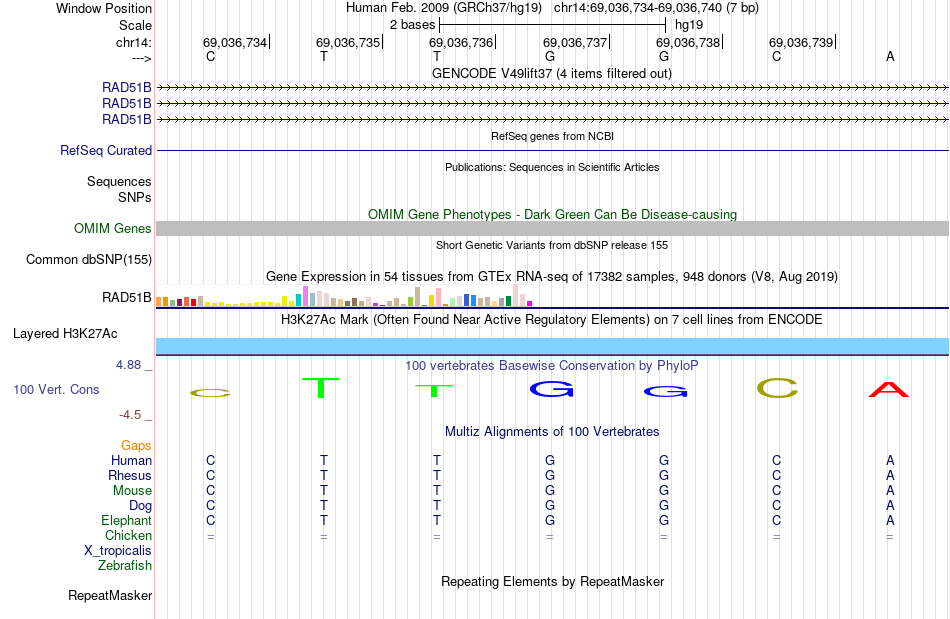Click the Window Position track label

(x=104, y=8)
